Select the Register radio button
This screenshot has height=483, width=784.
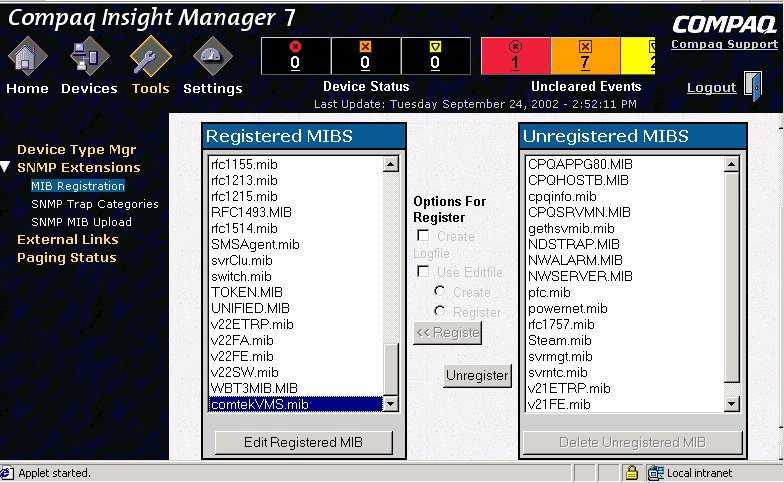coord(440,312)
